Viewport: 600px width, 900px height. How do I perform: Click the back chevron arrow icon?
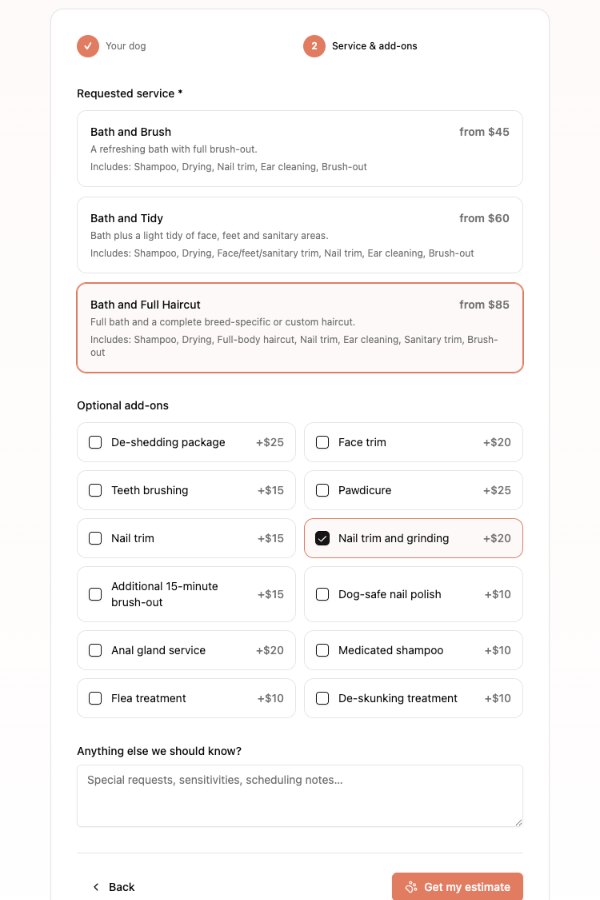[96, 887]
